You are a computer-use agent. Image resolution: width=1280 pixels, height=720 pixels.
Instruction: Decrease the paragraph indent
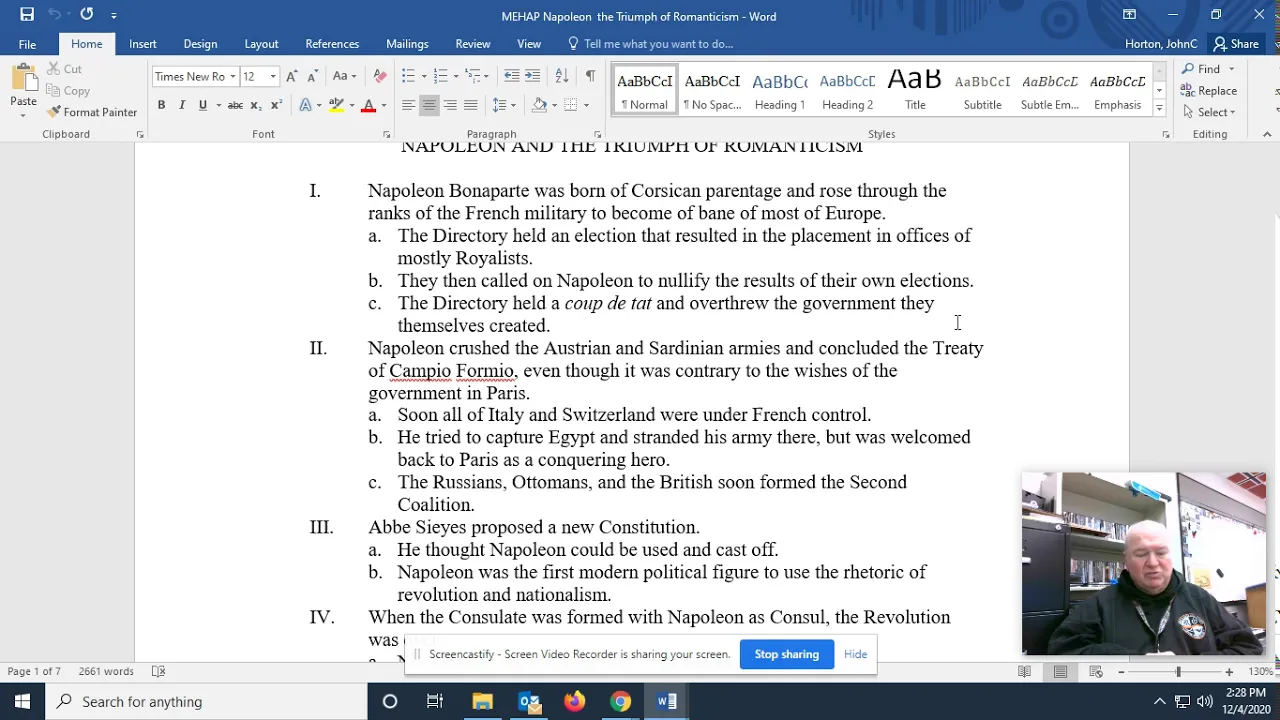point(511,76)
